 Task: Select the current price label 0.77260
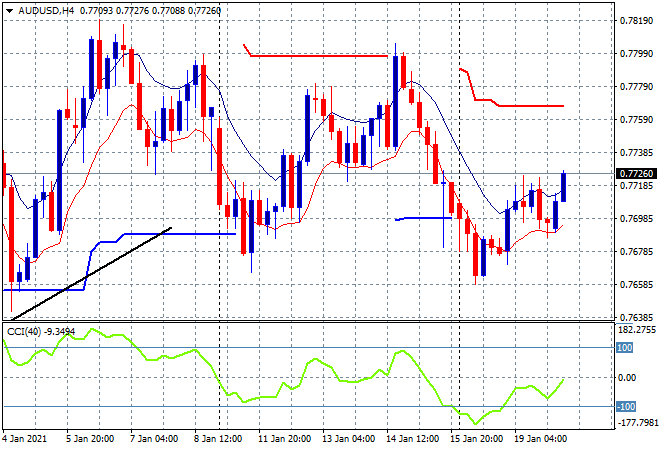(636, 173)
